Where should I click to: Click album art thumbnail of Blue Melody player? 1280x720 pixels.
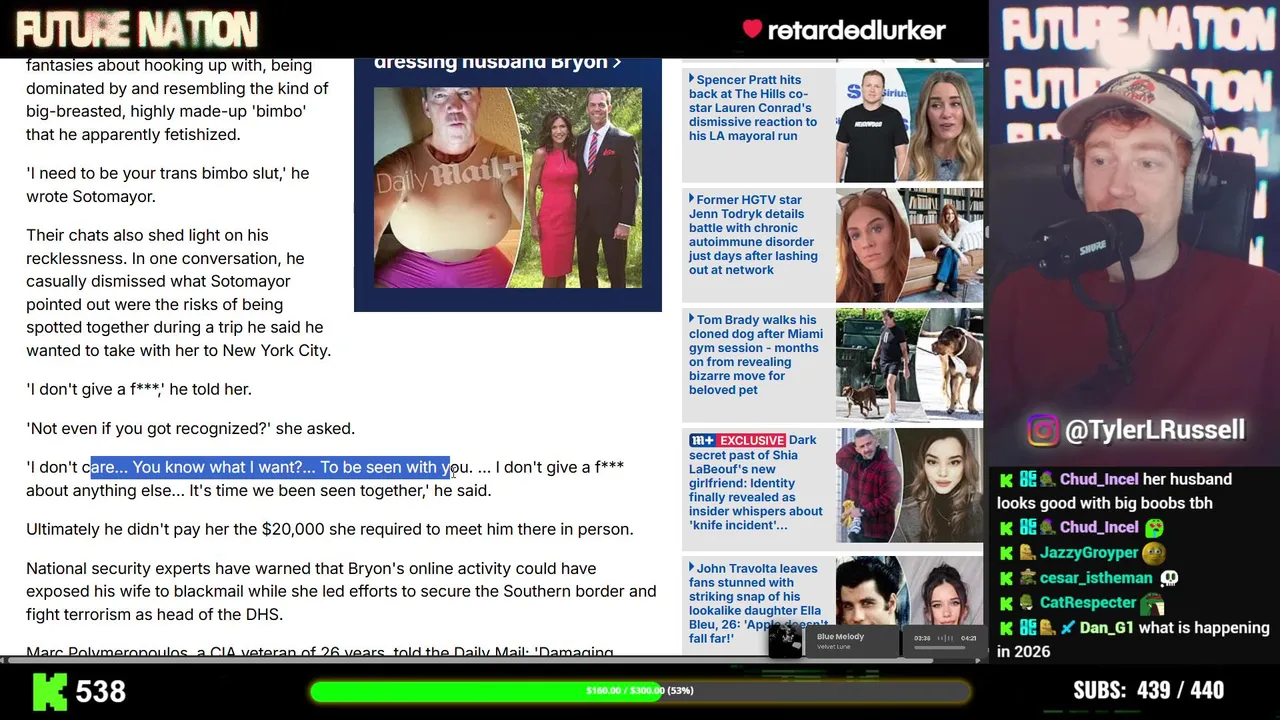[x=785, y=641]
